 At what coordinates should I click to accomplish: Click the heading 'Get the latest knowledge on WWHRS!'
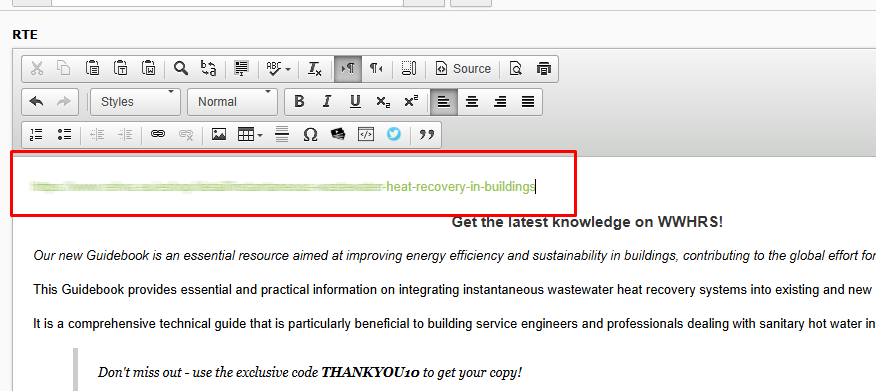coord(587,222)
